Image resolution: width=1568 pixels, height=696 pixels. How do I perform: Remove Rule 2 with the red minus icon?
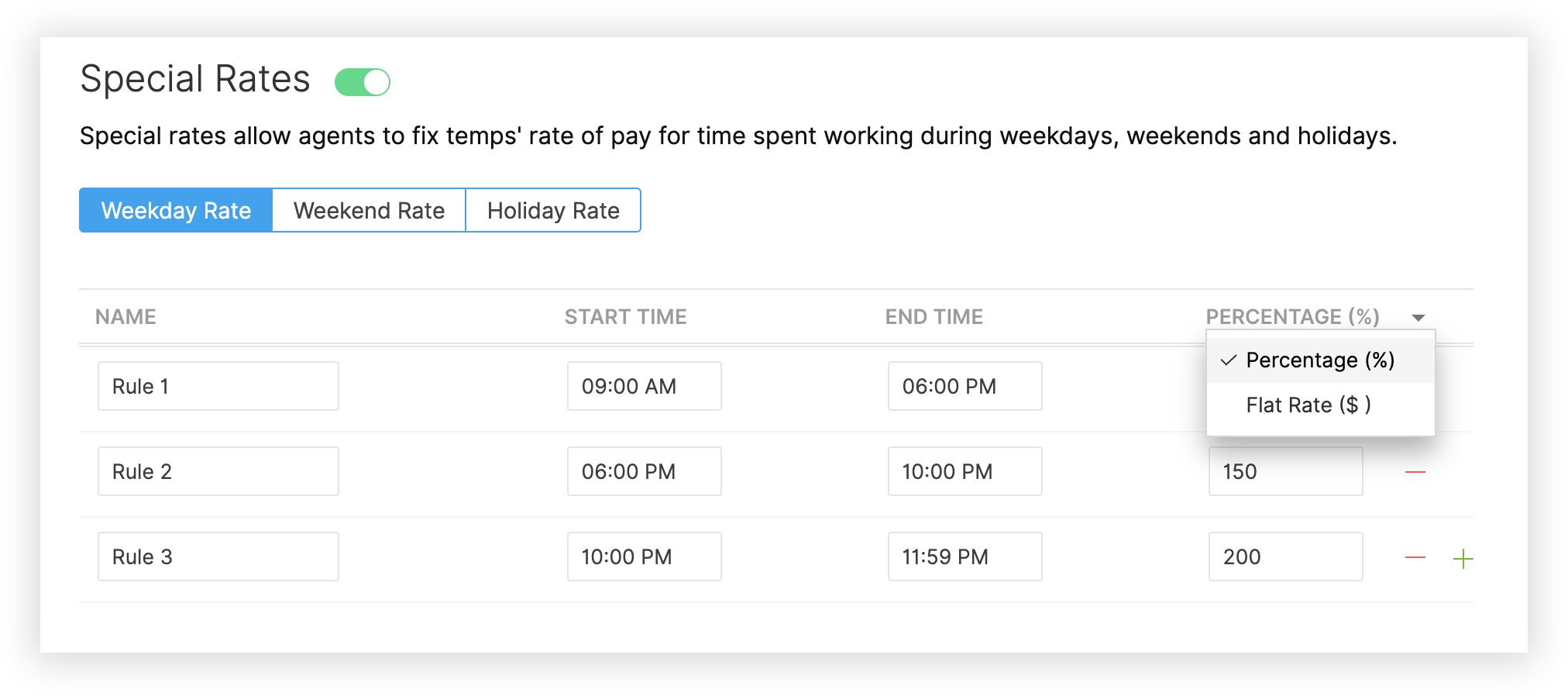point(1415,472)
